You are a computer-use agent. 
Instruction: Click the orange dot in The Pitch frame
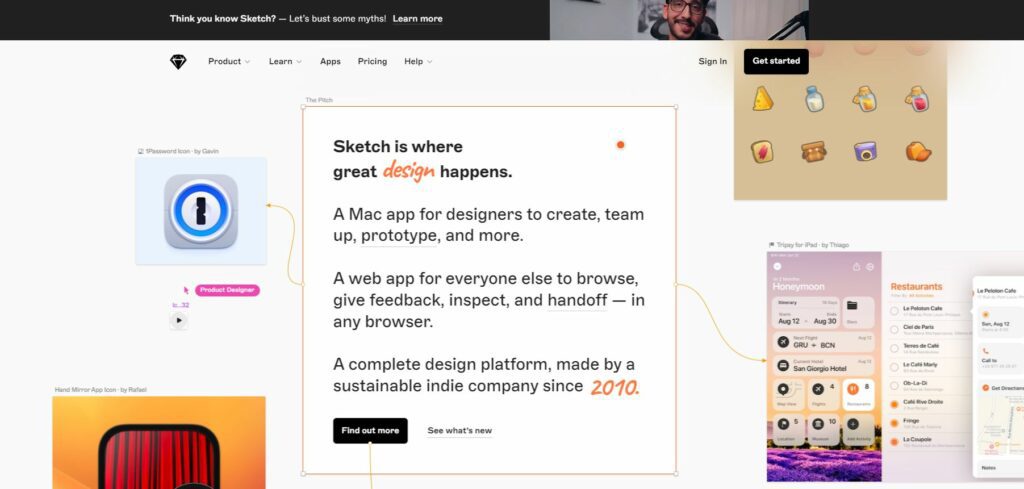point(620,145)
